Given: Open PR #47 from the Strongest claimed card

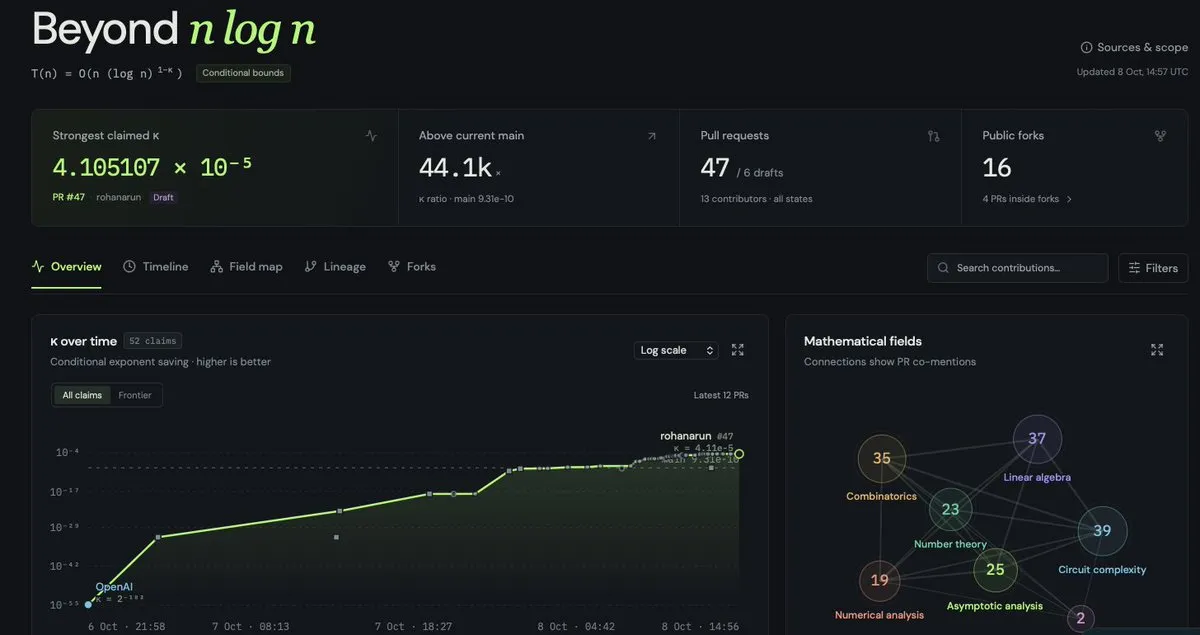Looking at the screenshot, I should [x=69, y=197].
